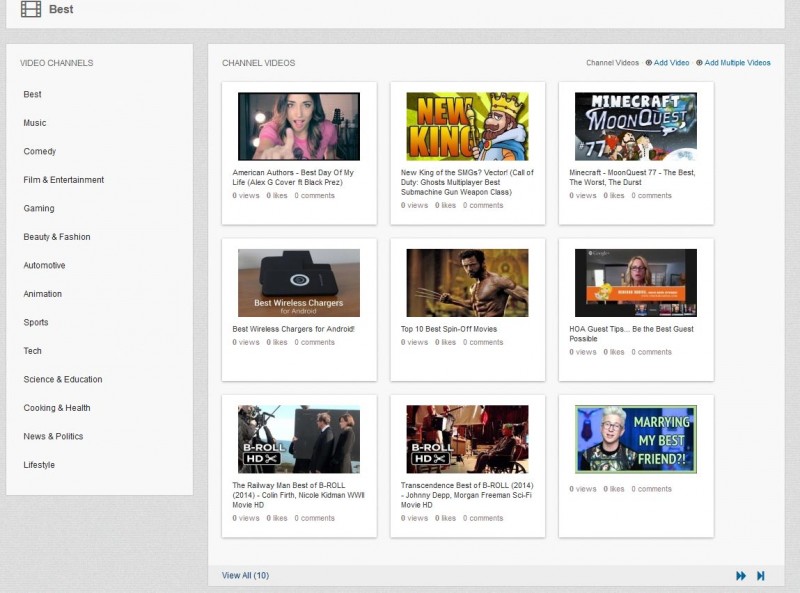Open Beauty & Fashion channel
The width and height of the screenshot is (800, 593).
point(57,237)
